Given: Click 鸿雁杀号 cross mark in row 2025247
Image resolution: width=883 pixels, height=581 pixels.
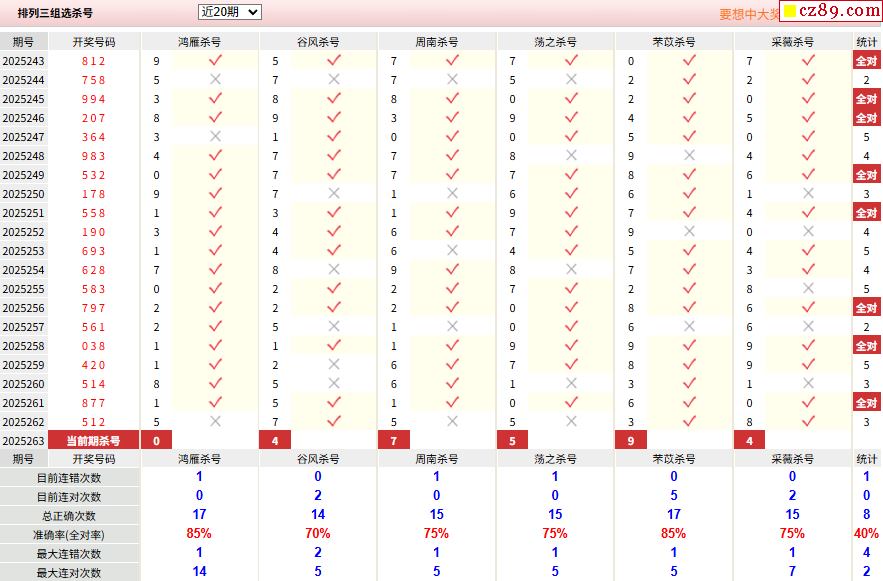Looking at the screenshot, I should point(215,136).
